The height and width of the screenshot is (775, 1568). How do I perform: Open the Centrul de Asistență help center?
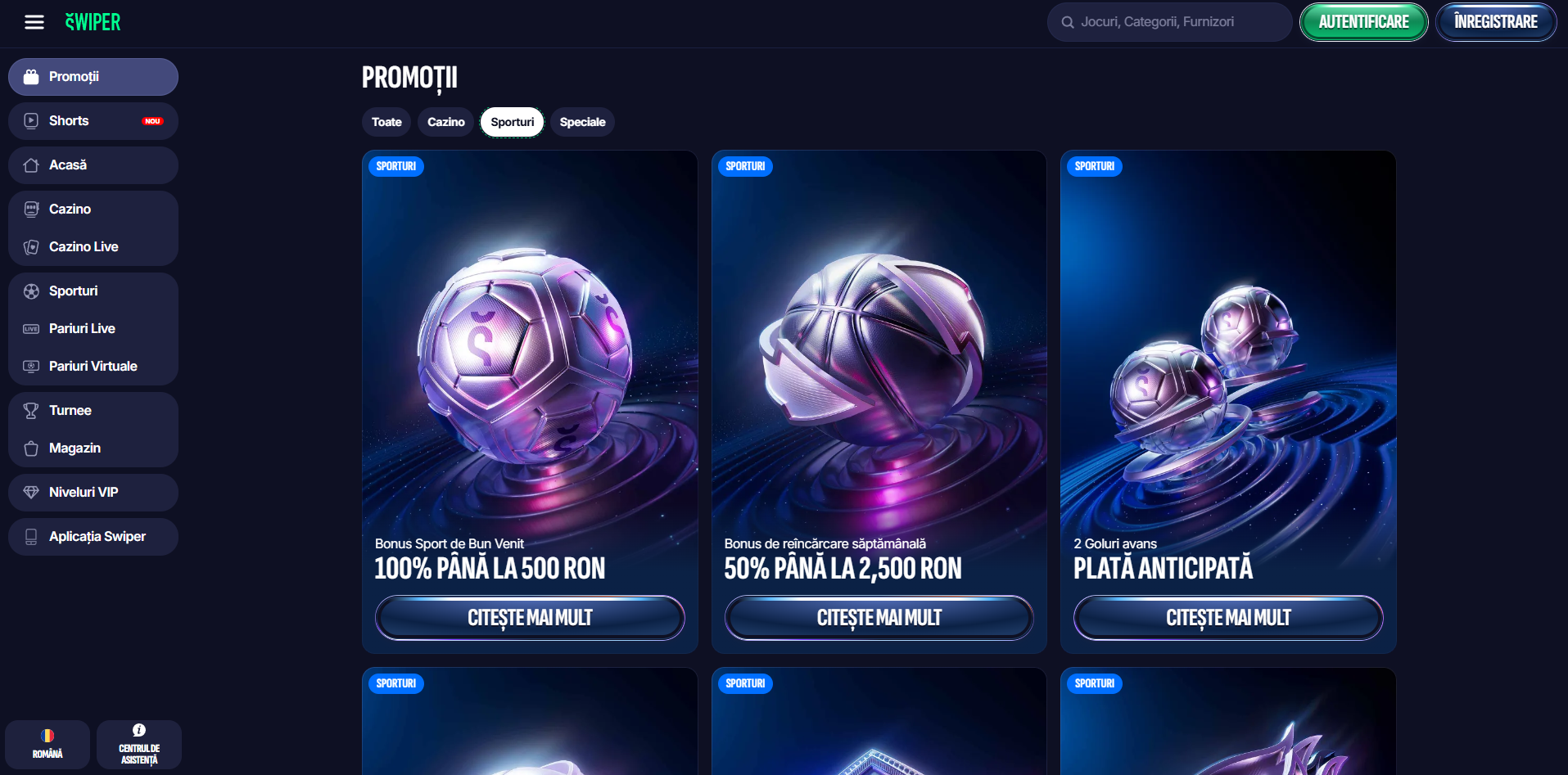click(139, 745)
